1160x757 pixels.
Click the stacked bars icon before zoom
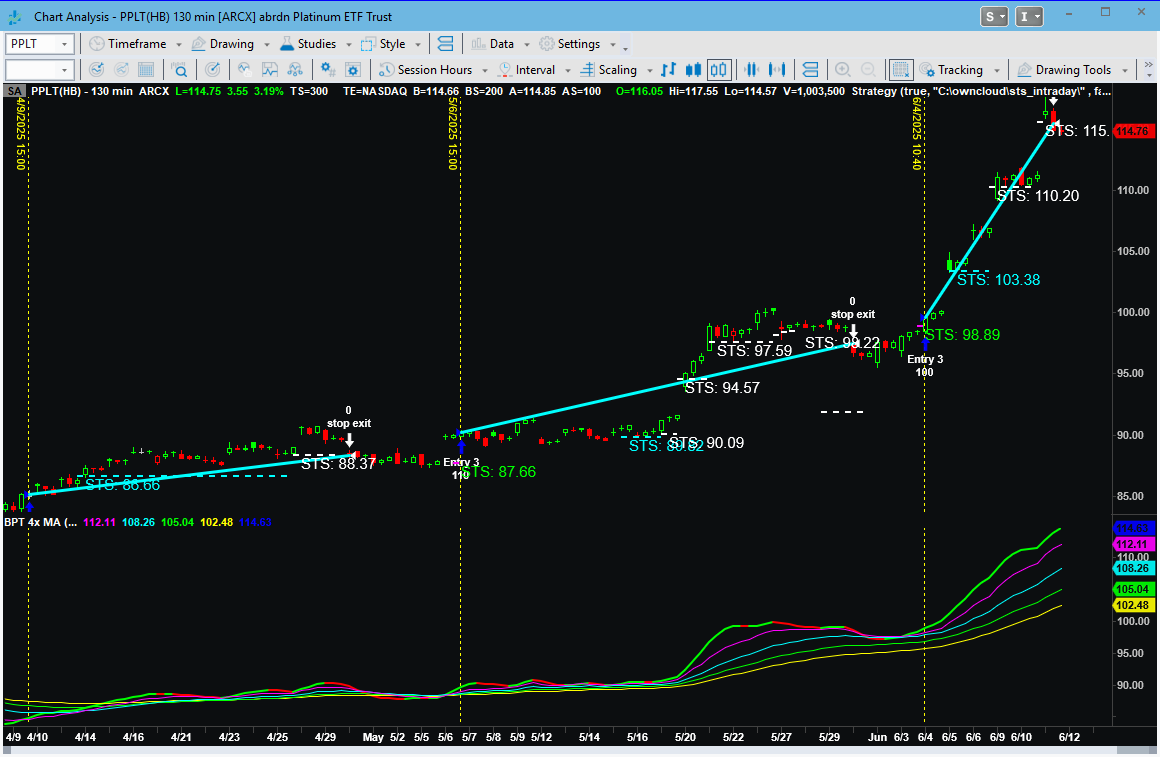pyautogui.click(x=810, y=70)
